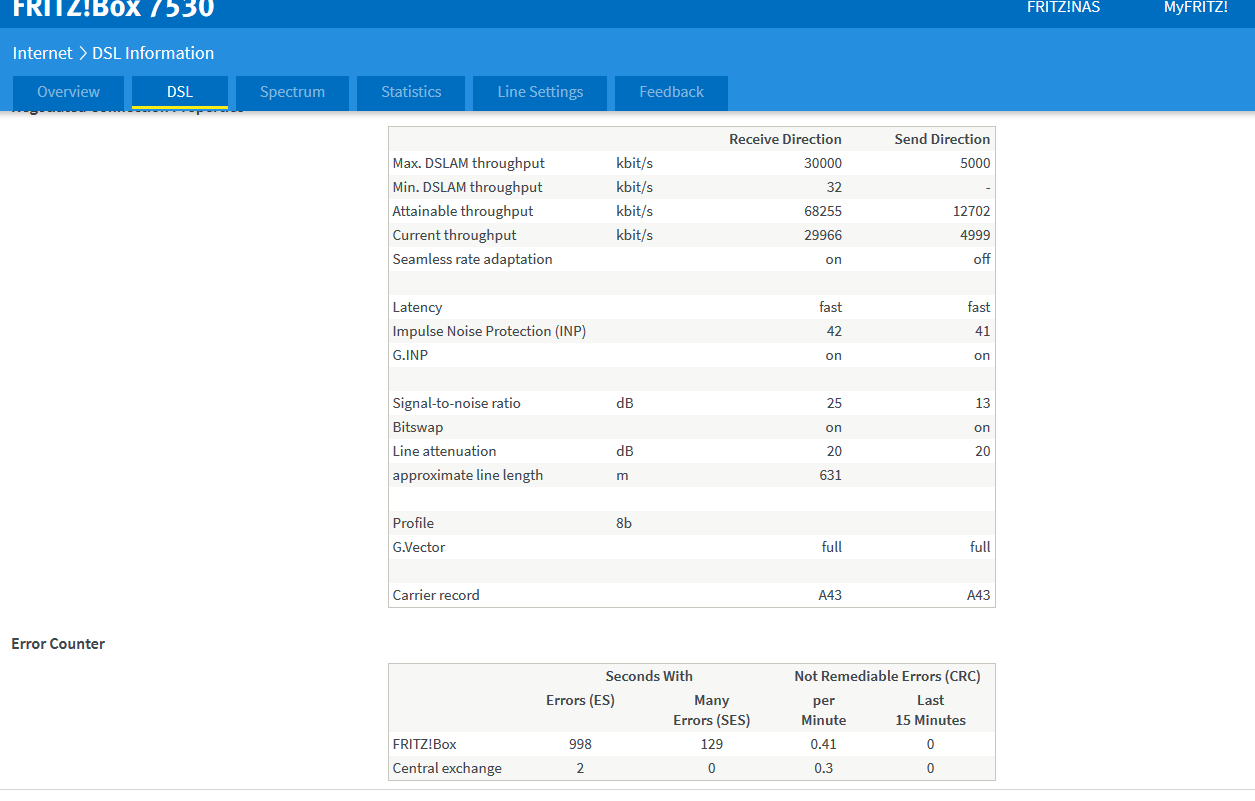Click the Profile value 8b

coord(624,523)
